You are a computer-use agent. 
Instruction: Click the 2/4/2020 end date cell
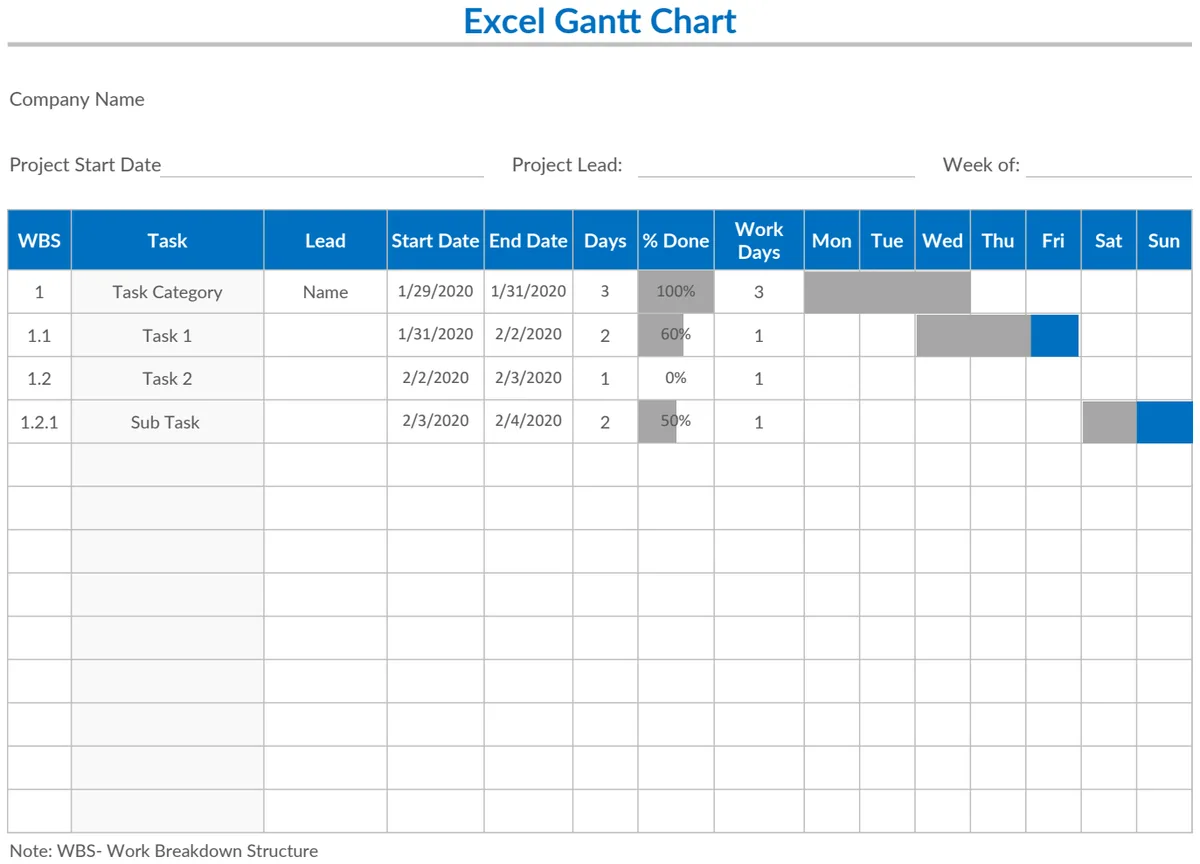[x=528, y=421]
